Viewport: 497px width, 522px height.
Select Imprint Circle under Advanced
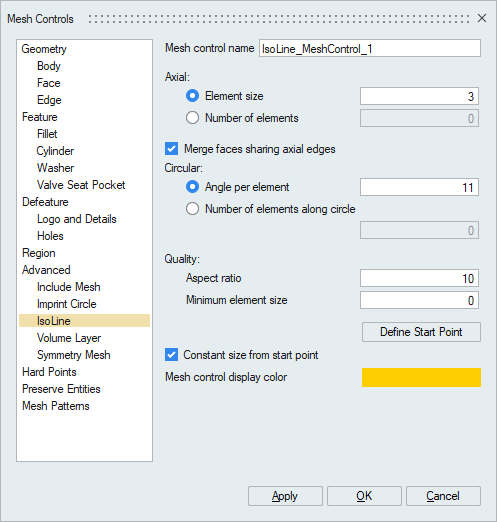point(67,304)
